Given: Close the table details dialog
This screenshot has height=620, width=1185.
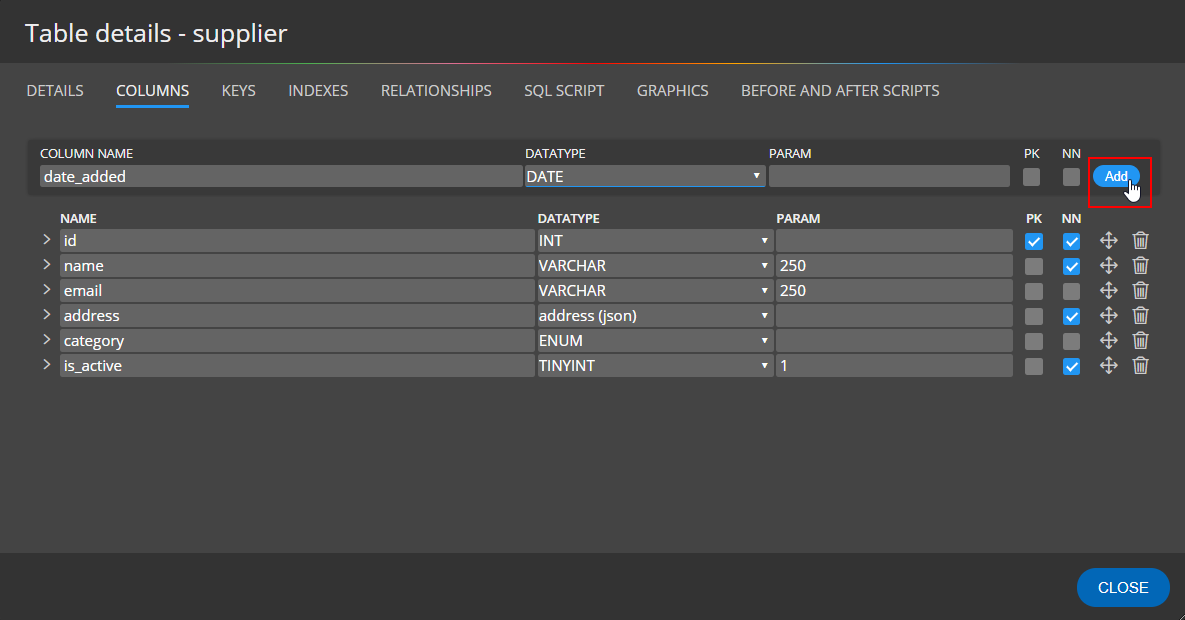Looking at the screenshot, I should [x=1123, y=587].
